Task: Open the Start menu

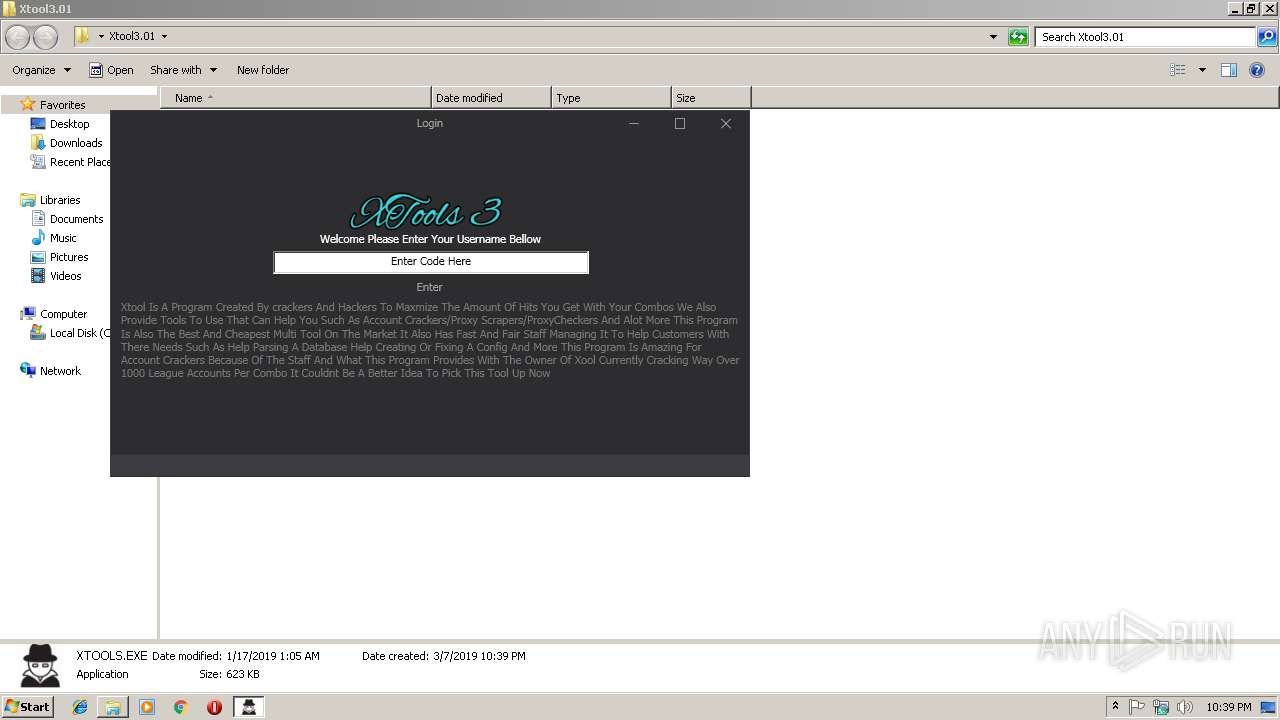Action: (x=28, y=706)
